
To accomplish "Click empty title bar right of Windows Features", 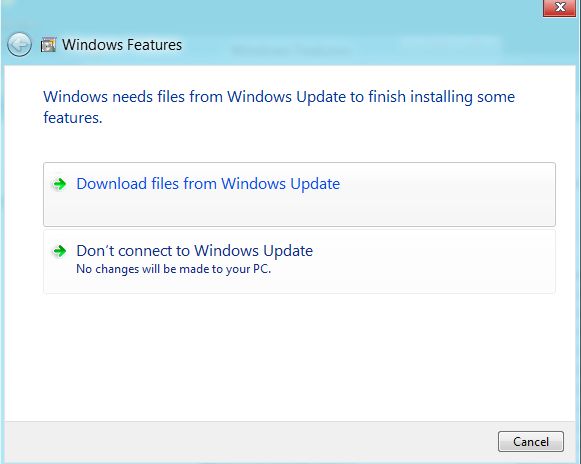I will pyautogui.click(x=371, y=45).
